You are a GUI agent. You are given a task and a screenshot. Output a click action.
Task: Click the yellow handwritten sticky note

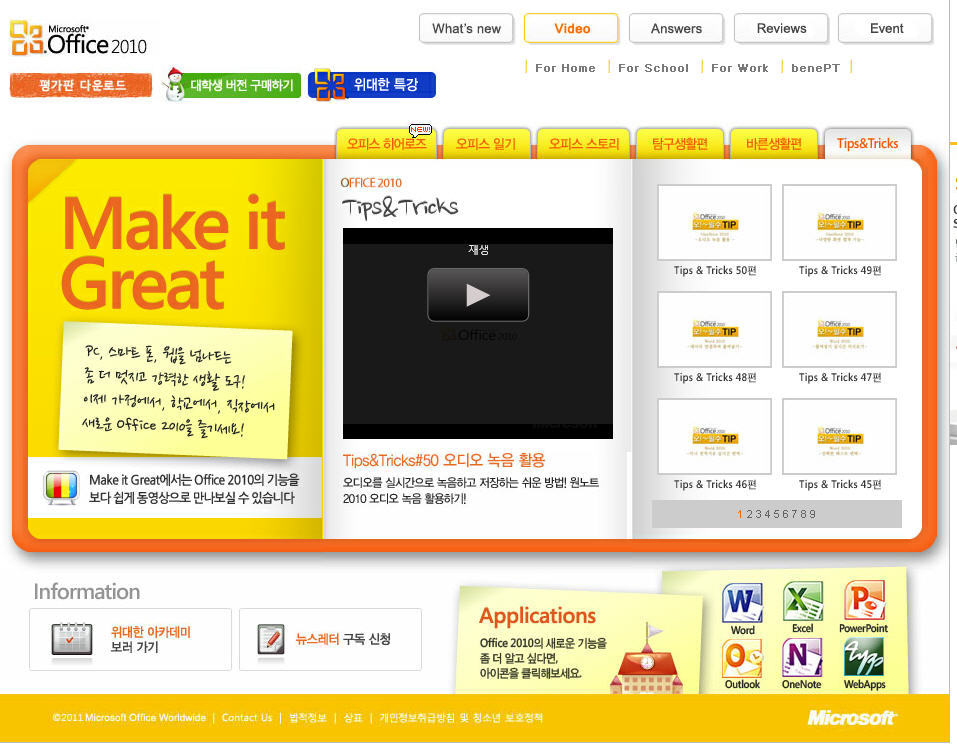[176, 390]
